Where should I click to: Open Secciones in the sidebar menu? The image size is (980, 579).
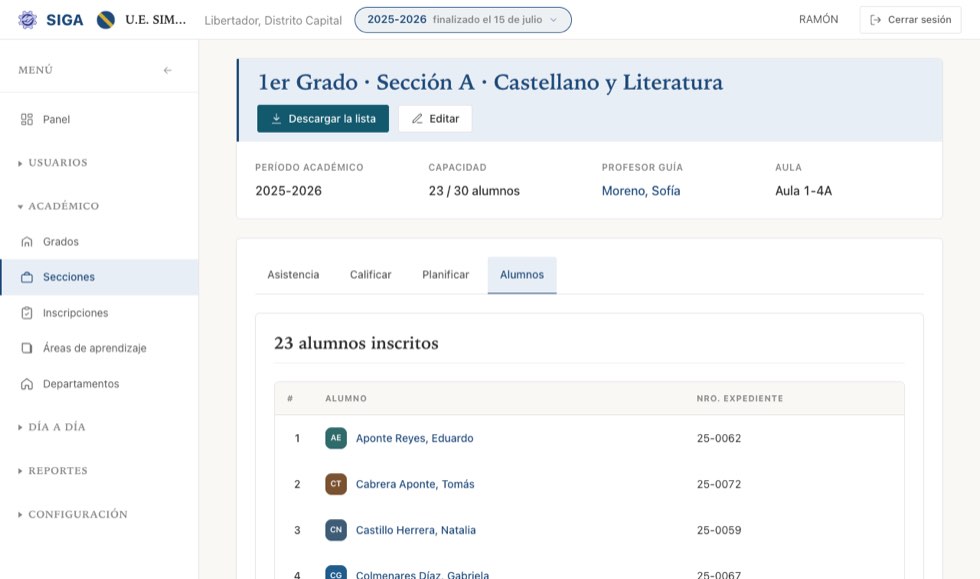99,277
